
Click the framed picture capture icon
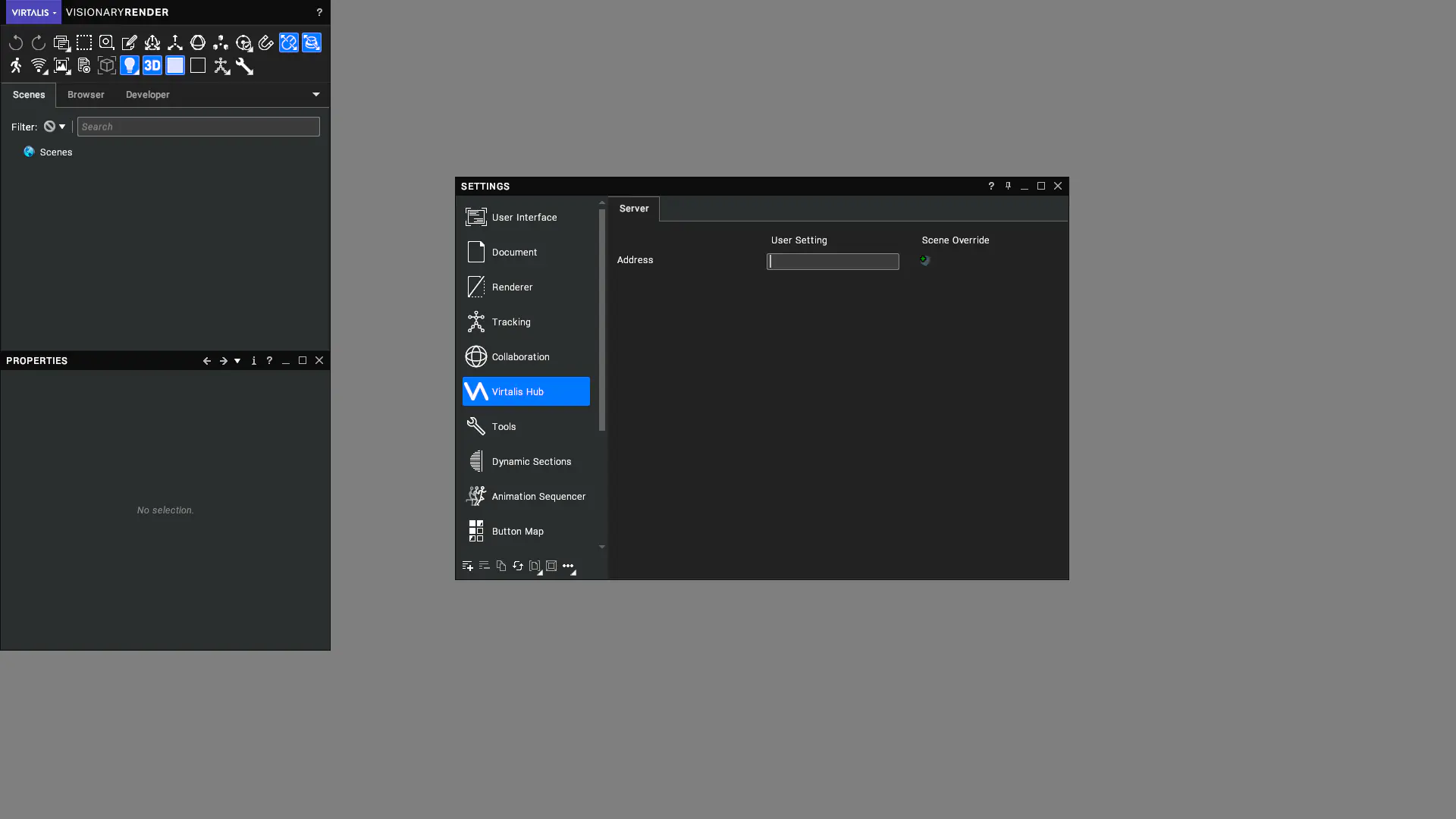tap(61, 66)
